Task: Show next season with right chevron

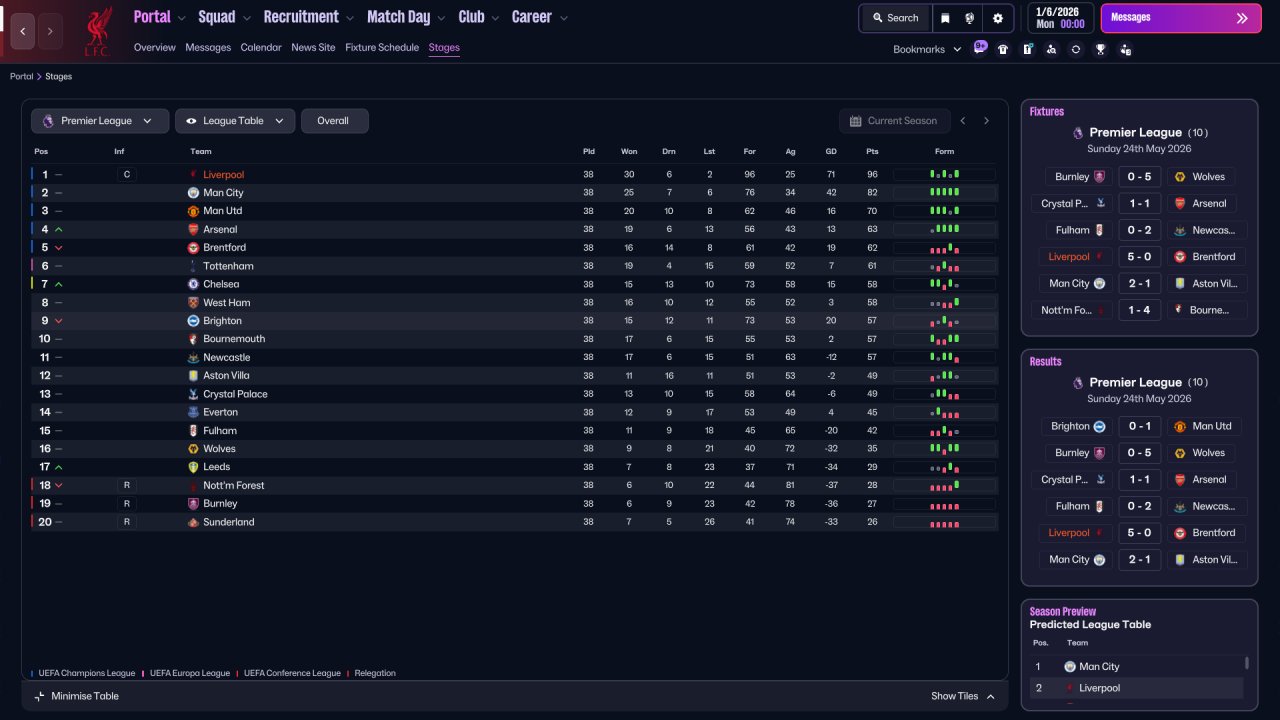Action: (x=986, y=121)
